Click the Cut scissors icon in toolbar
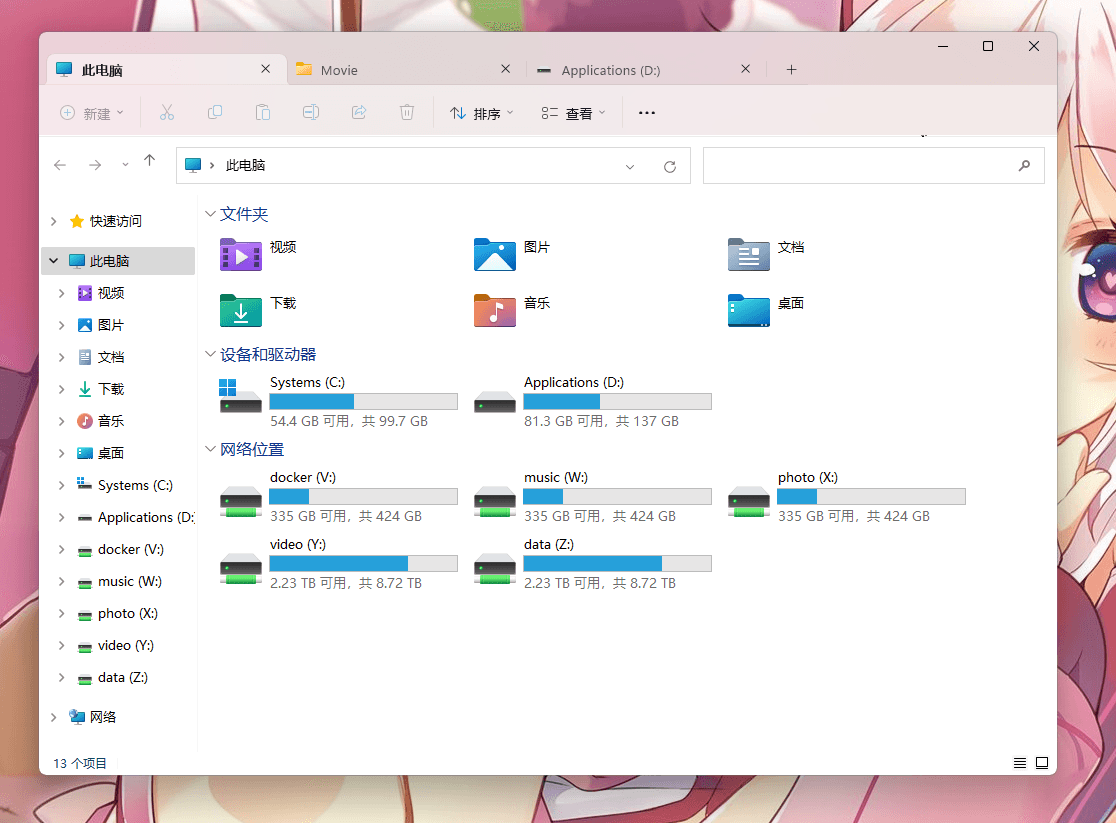This screenshot has height=823, width=1116. [167, 113]
